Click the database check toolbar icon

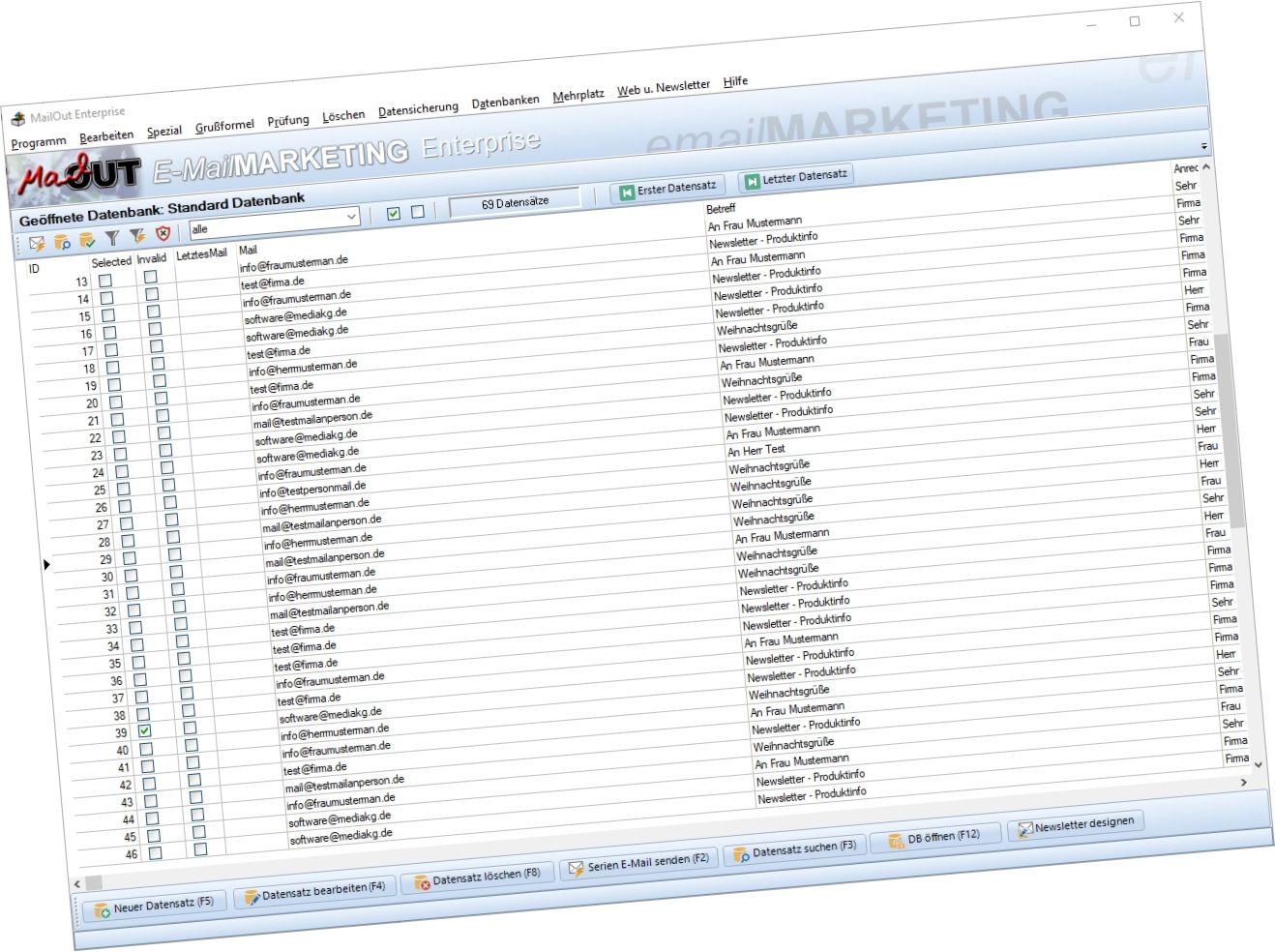[87, 240]
